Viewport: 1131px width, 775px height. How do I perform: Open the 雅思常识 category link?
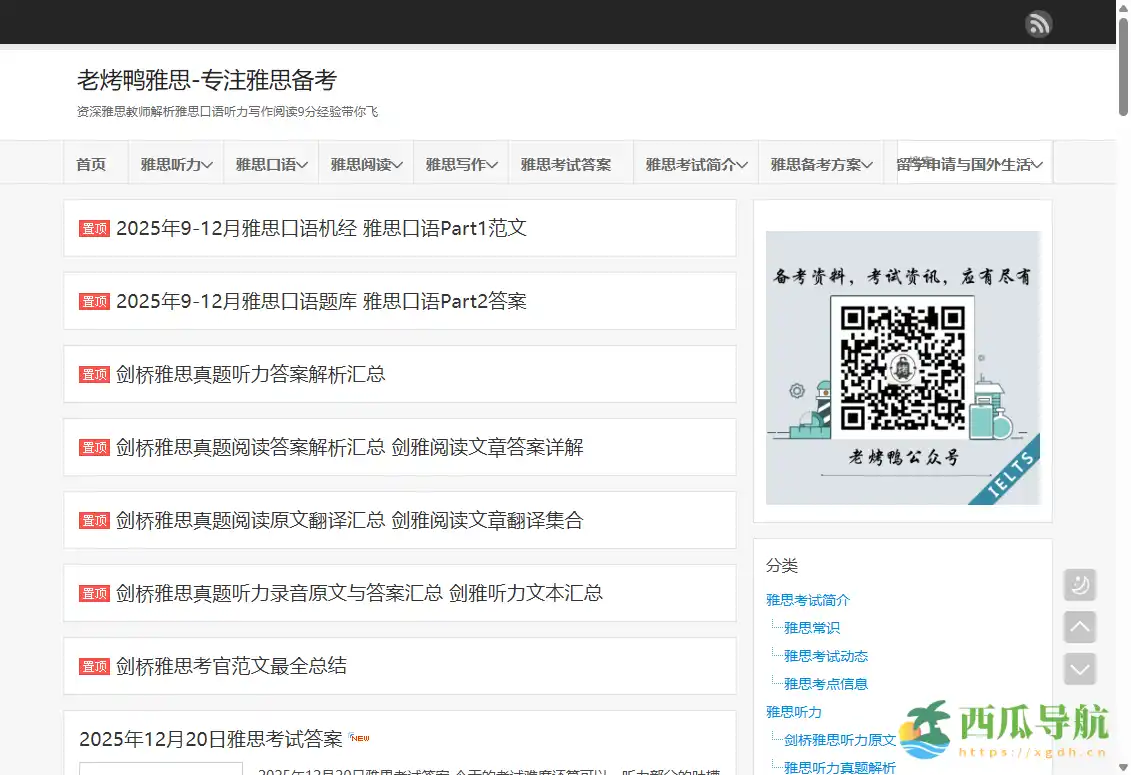810,628
